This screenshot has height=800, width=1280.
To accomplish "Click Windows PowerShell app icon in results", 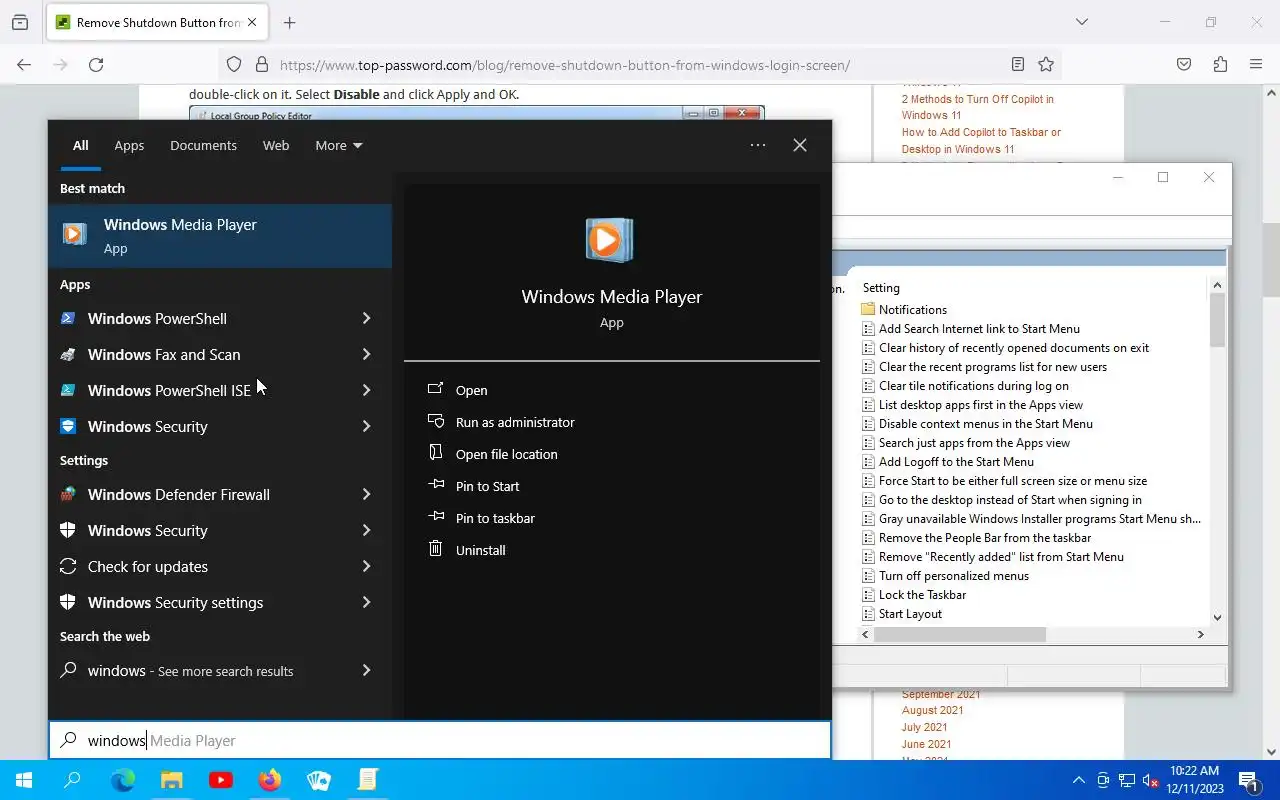I will (x=68, y=318).
